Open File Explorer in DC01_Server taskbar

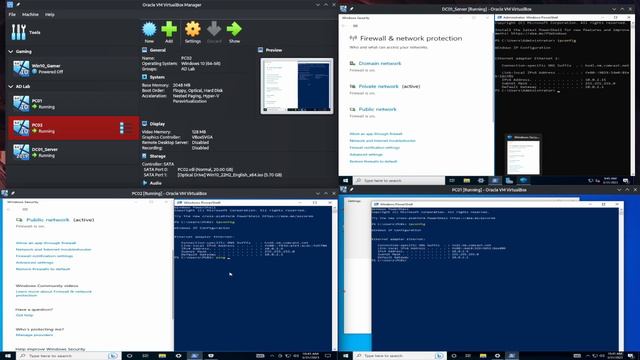467,180
